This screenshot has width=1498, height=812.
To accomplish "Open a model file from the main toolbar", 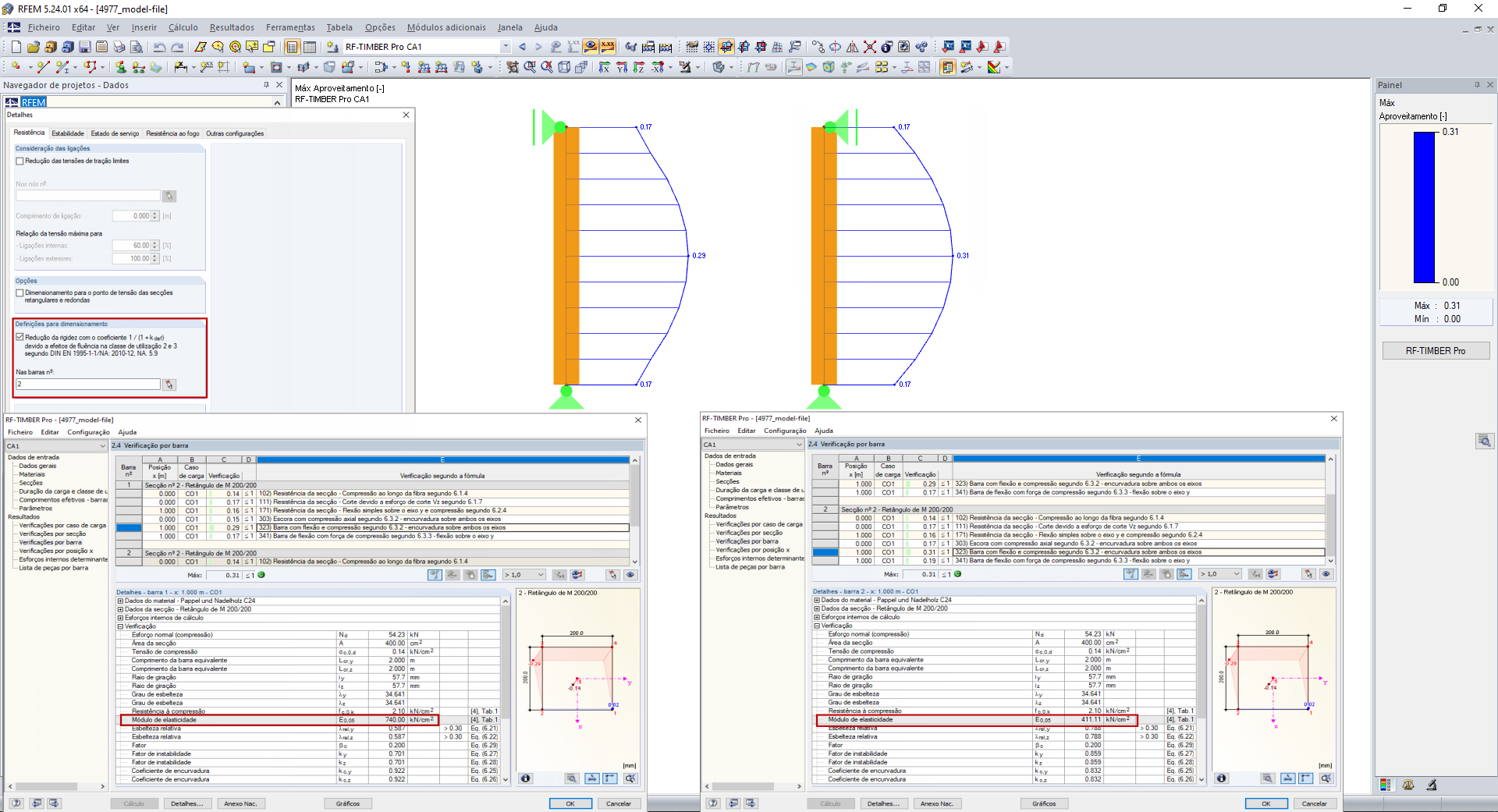I will click(34, 47).
